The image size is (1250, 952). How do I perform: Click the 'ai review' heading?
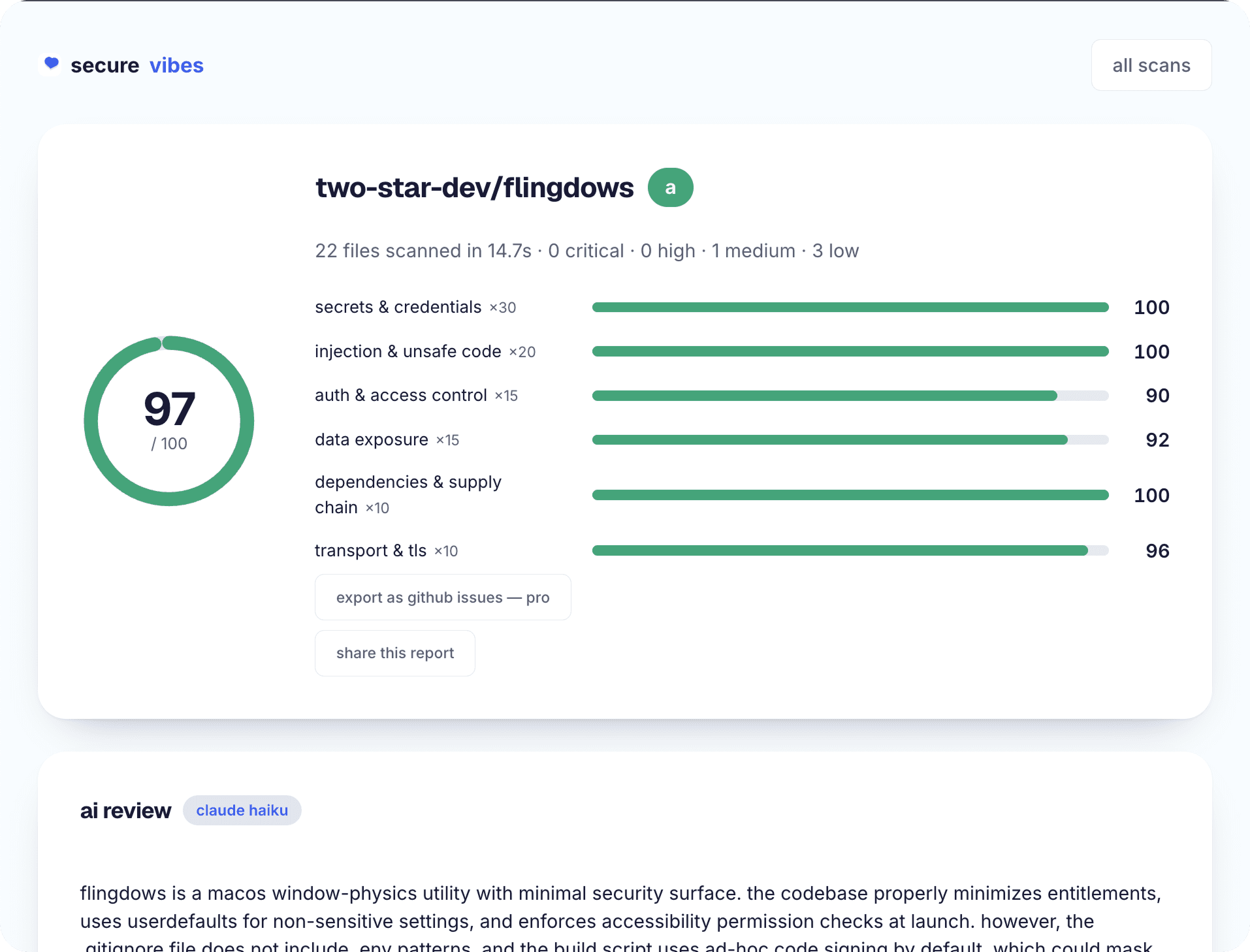[x=125, y=811]
